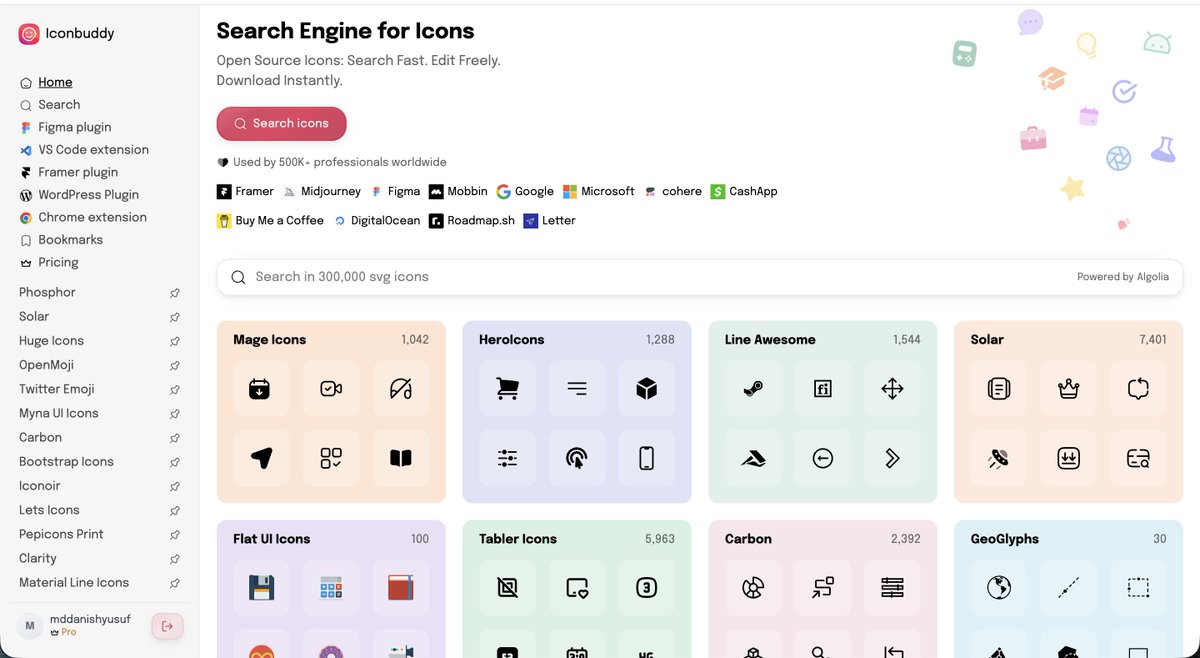Open the Carbon collection card title

point(748,539)
